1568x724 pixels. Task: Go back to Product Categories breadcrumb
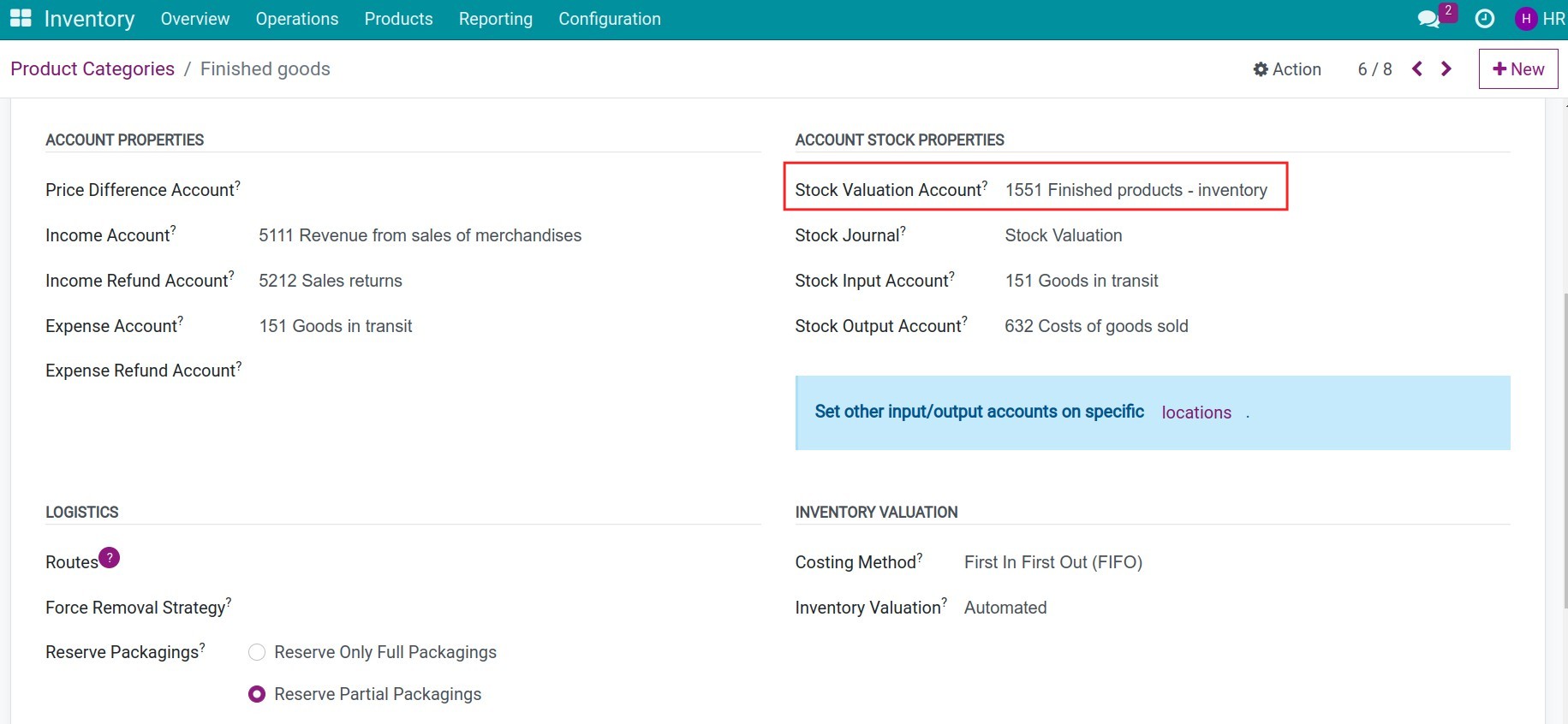[92, 69]
